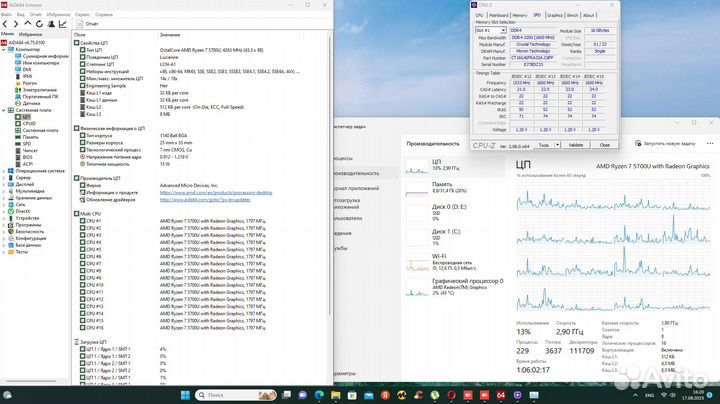The height and width of the screenshot is (404, 720).
Task: Open the amd.com product information link
Action: 216,193
